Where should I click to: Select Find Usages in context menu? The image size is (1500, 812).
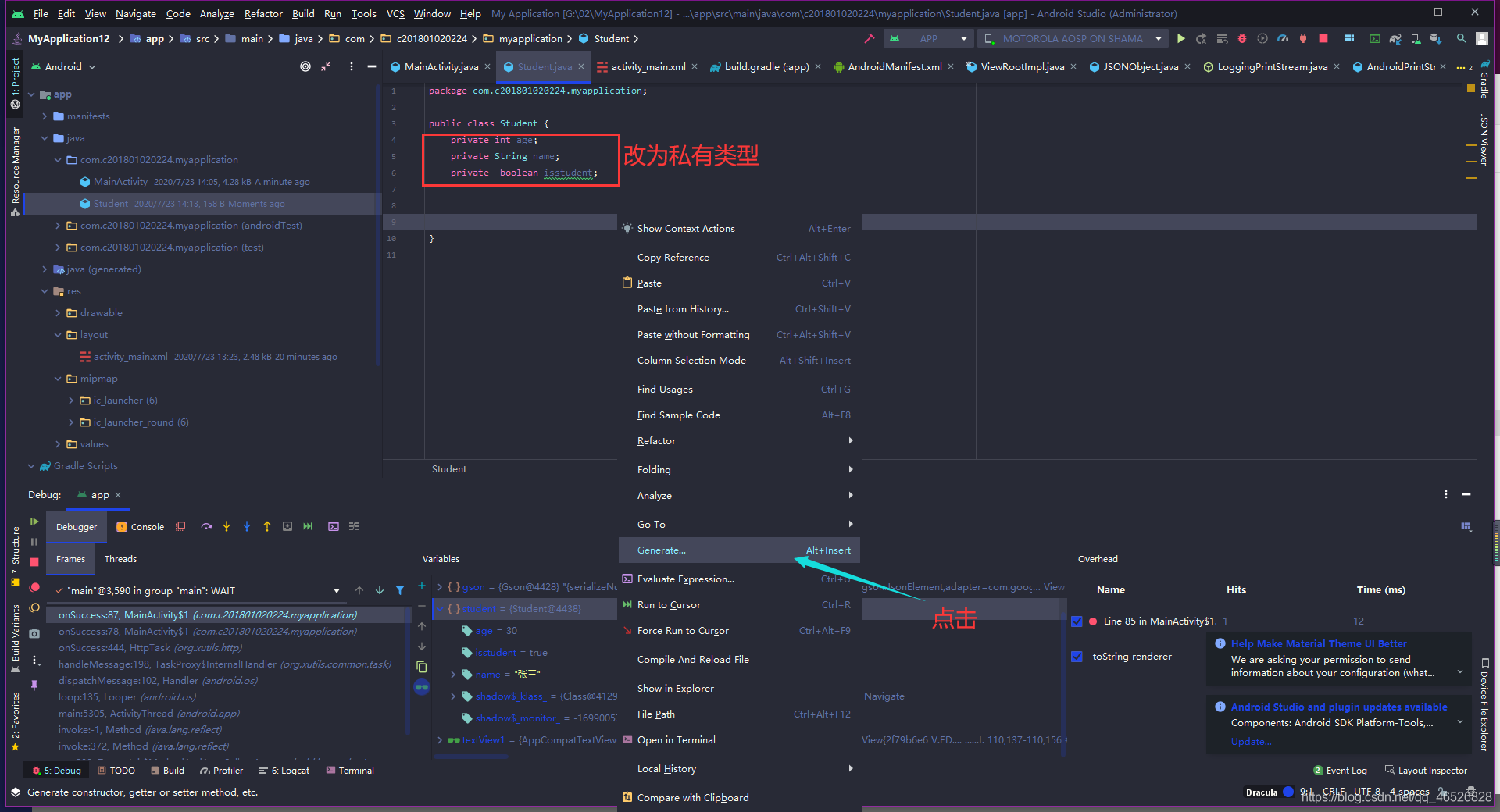click(739, 390)
